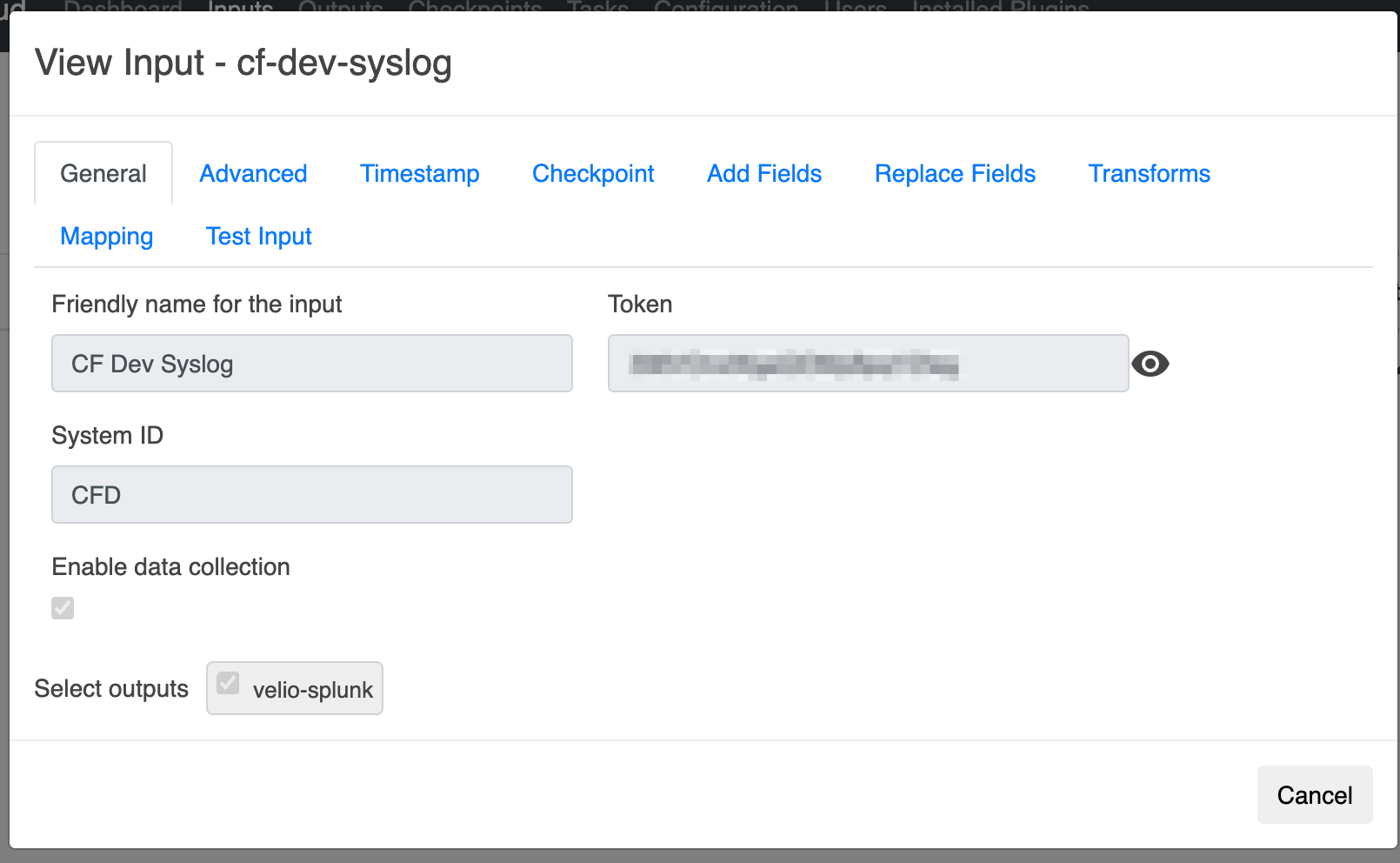This screenshot has width=1400, height=863.
Task: Select the Test Input tab
Action: coord(258,237)
